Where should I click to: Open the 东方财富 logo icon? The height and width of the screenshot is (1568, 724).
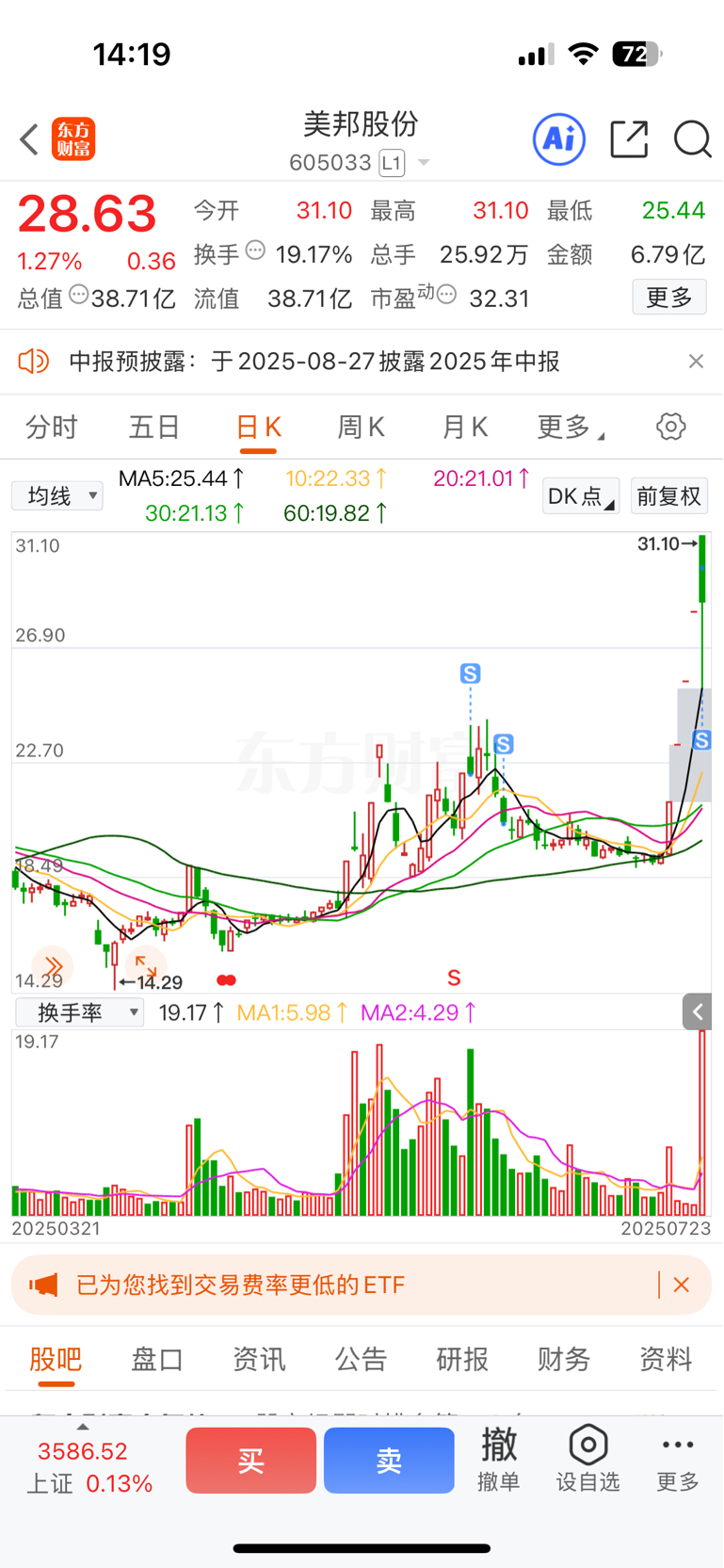tap(73, 139)
